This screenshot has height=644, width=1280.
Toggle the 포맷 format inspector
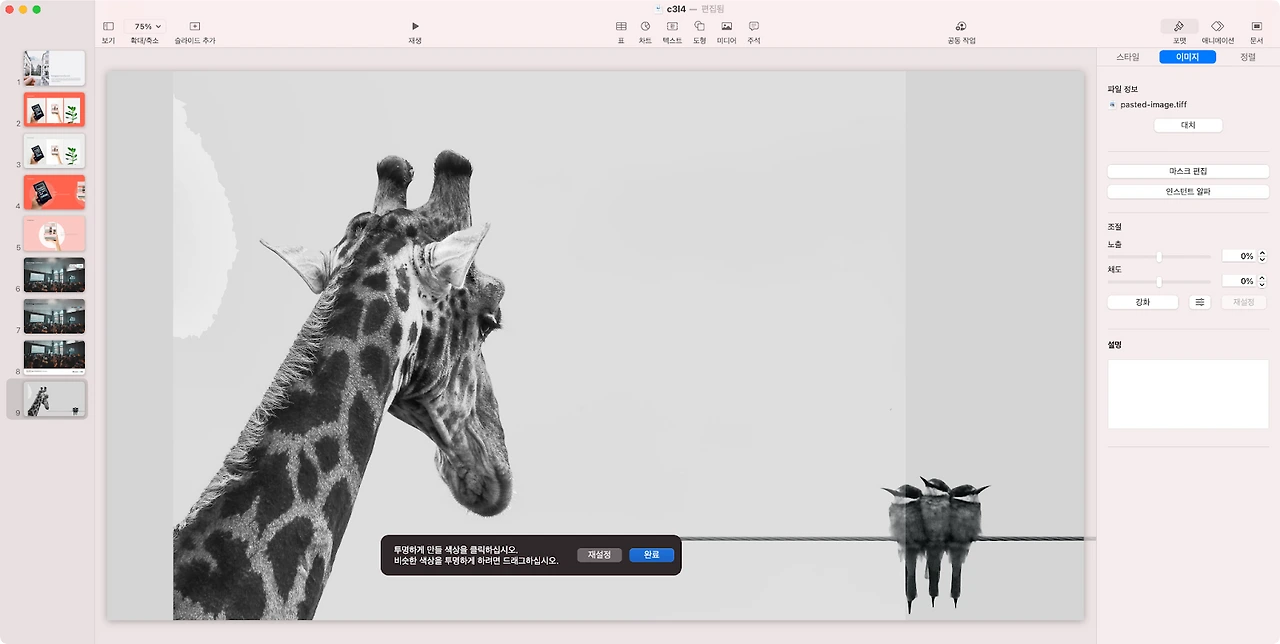click(x=1179, y=26)
